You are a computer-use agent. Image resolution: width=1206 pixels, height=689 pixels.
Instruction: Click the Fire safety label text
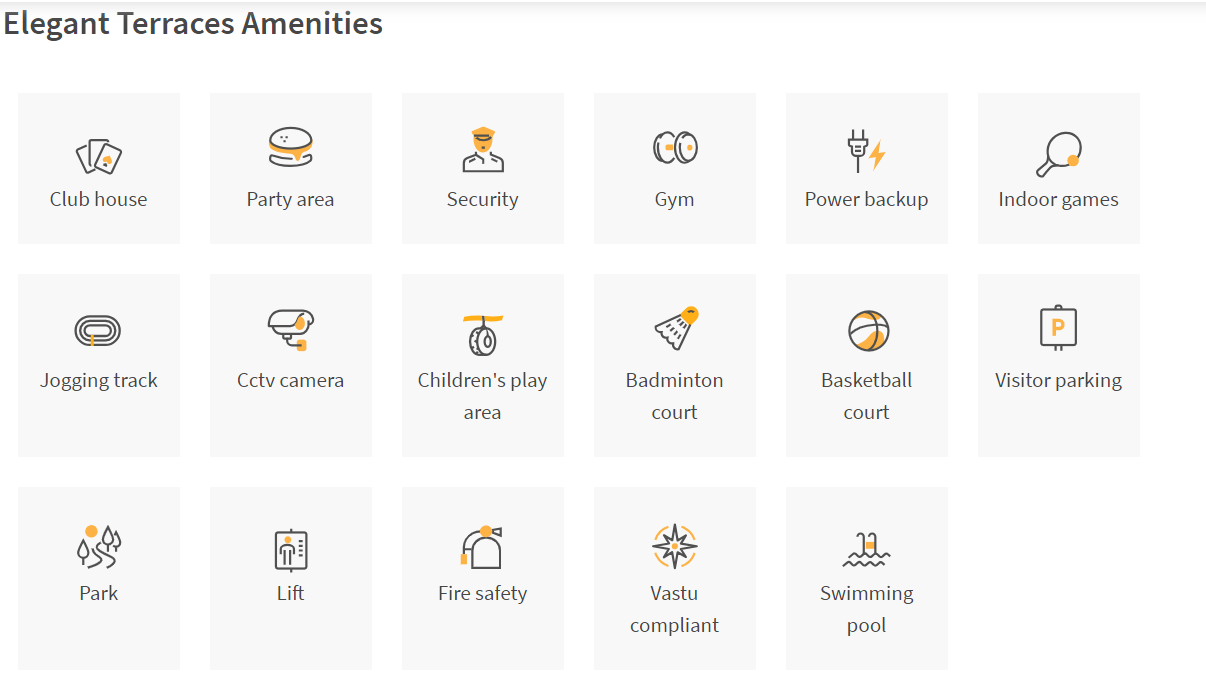click(483, 593)
